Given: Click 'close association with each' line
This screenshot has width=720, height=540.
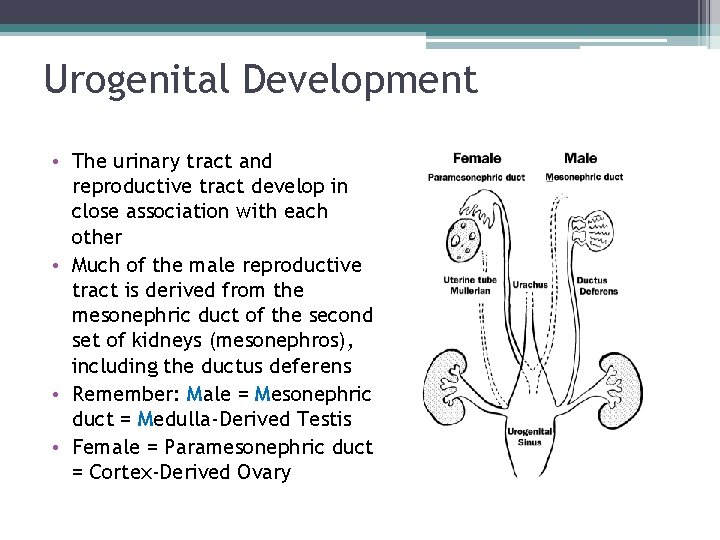Looking at the screenshot, I should (x=200, y=212).
